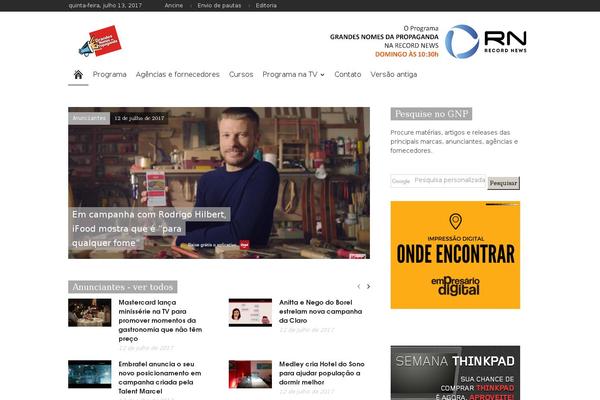Screen dimensions: 600x400
Task: Click the Anunciantes tag on featured image
Action: (x=89, y=118)
